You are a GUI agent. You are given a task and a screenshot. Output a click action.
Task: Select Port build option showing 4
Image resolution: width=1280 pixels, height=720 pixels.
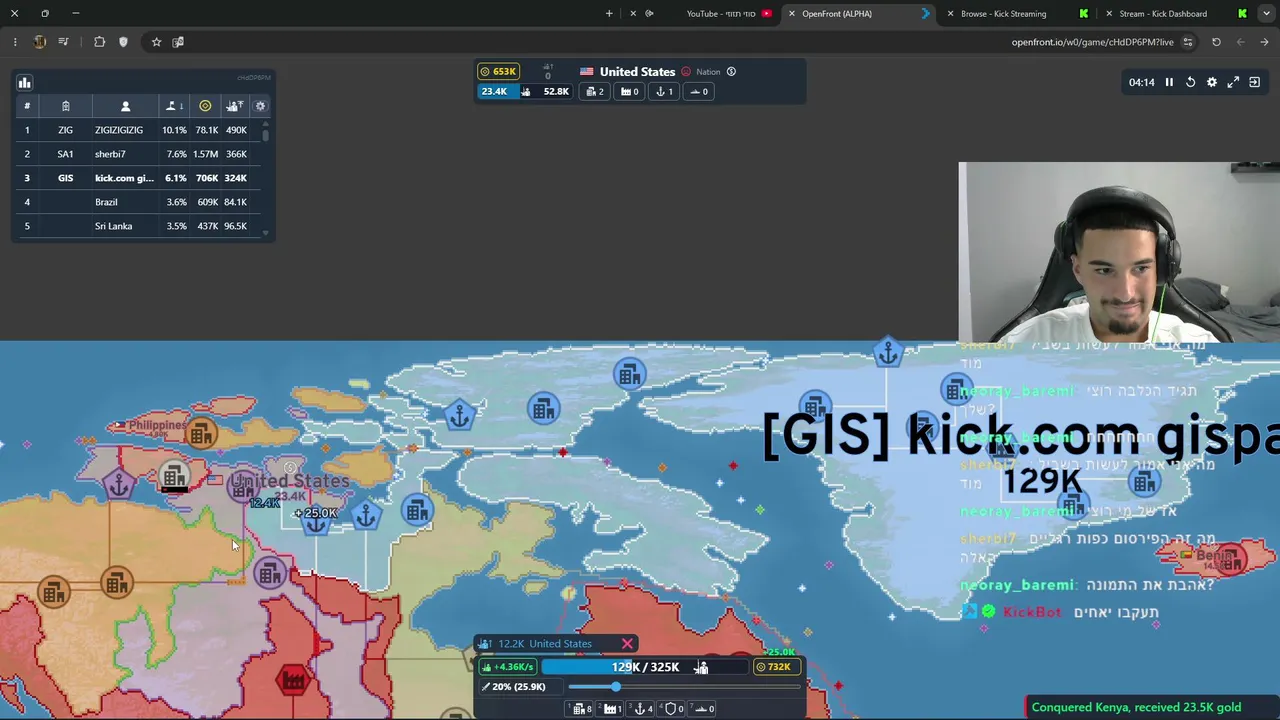pos(644,709)
